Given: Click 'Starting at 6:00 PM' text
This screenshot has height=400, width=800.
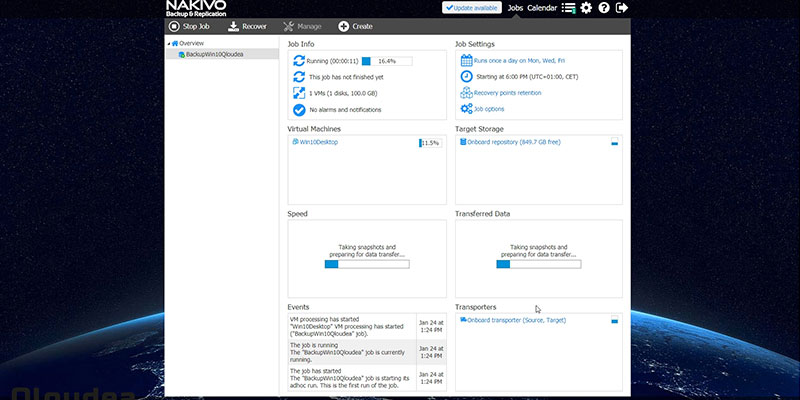Looking at the screenshot, I should tap(527, 77).
